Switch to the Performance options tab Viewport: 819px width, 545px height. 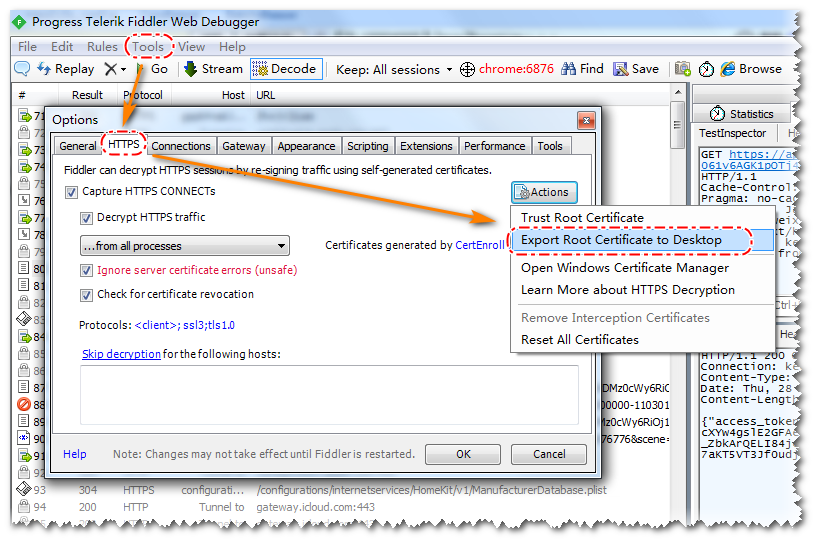(494, 146)
